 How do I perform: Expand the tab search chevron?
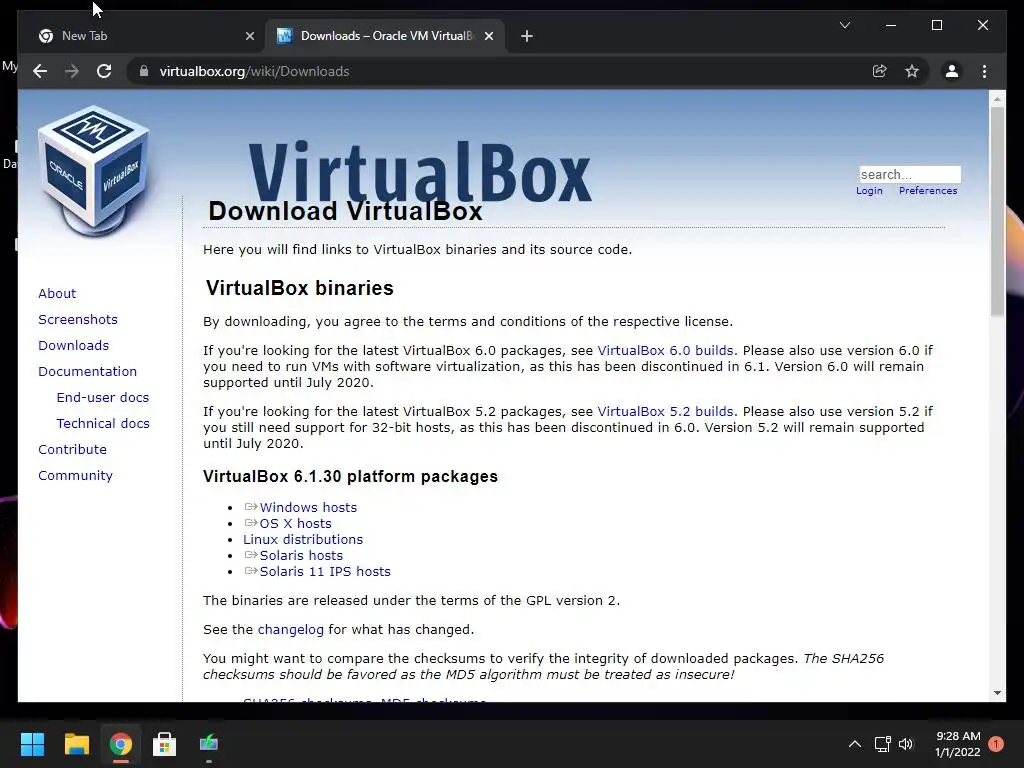pos(844,25)
